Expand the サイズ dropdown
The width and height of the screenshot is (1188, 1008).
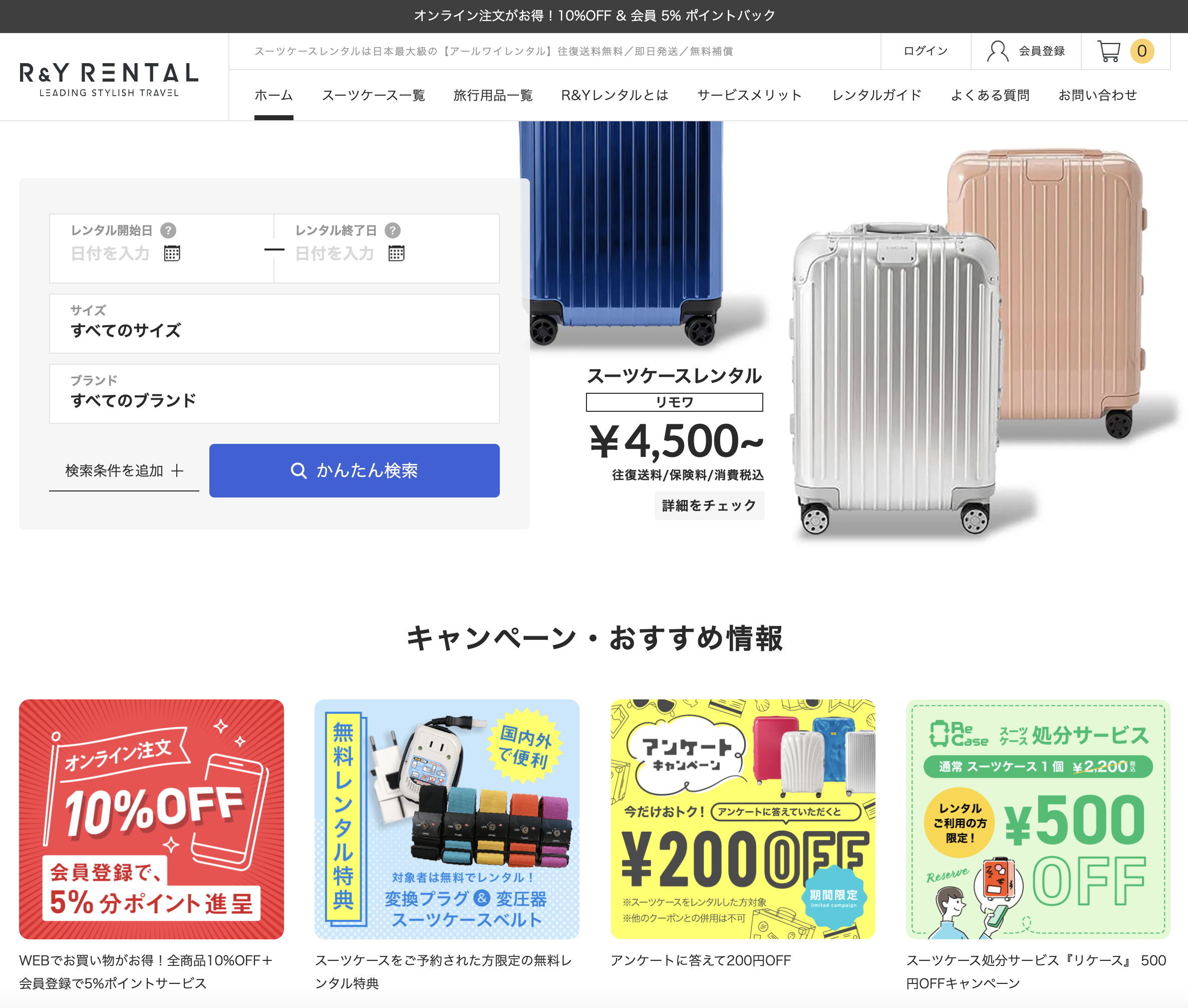[x=274, y=324]
